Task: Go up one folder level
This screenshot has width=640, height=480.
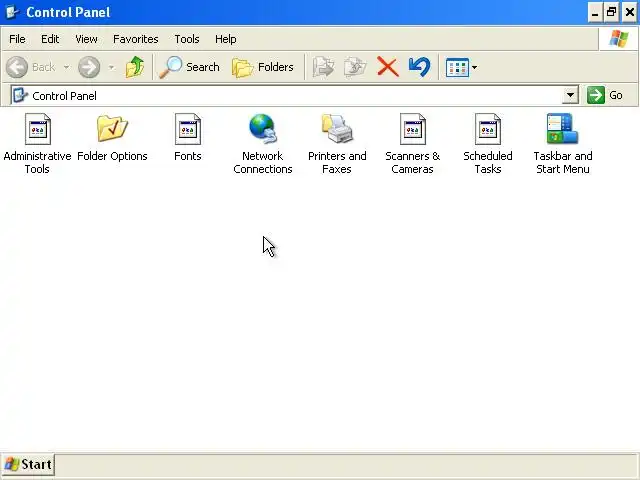Action: click(x=135, y=67)
